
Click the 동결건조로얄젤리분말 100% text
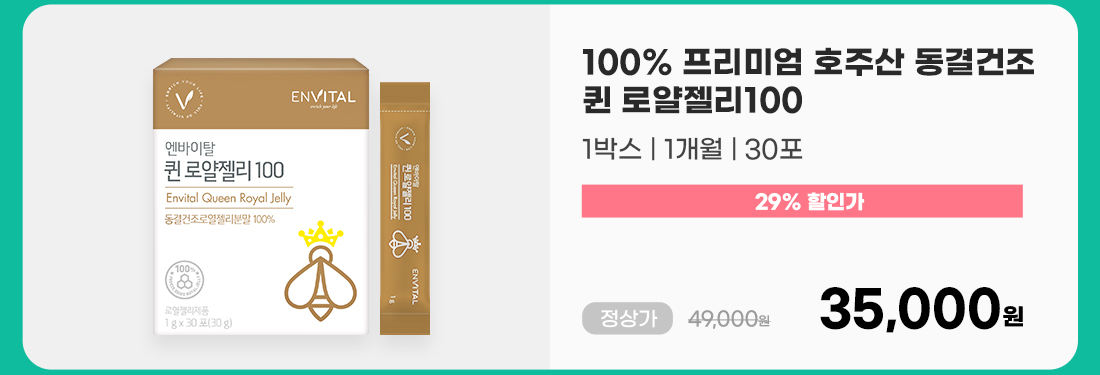220,219
